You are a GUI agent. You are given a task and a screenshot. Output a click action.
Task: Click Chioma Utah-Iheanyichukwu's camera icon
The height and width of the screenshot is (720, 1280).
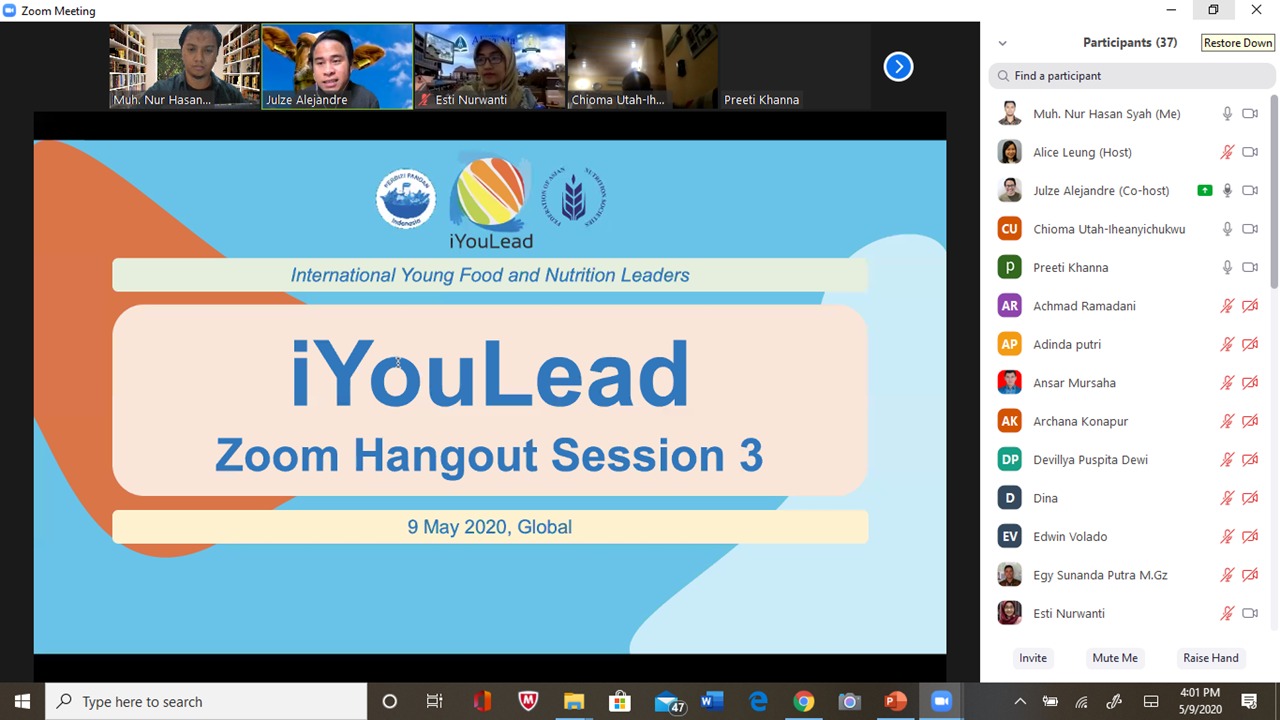(x=1250, y=229)
